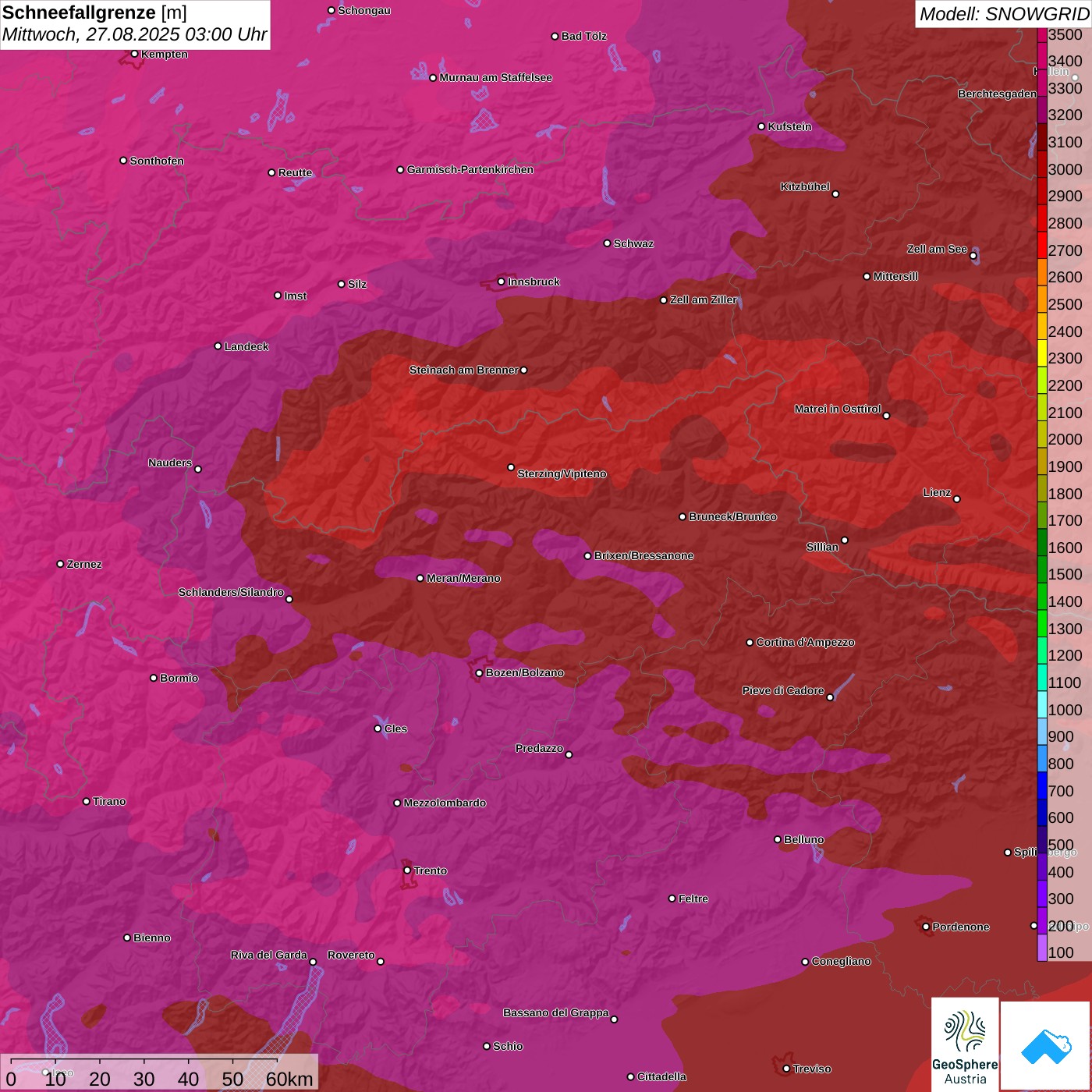Click the Kempten city marker
This screenshot has width=1092, height=1092.
134,54
